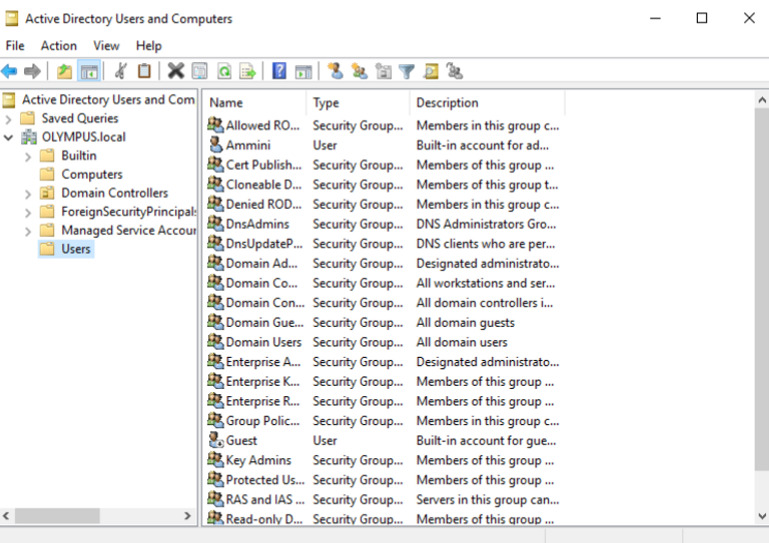Open the View menu

[106, 46]
